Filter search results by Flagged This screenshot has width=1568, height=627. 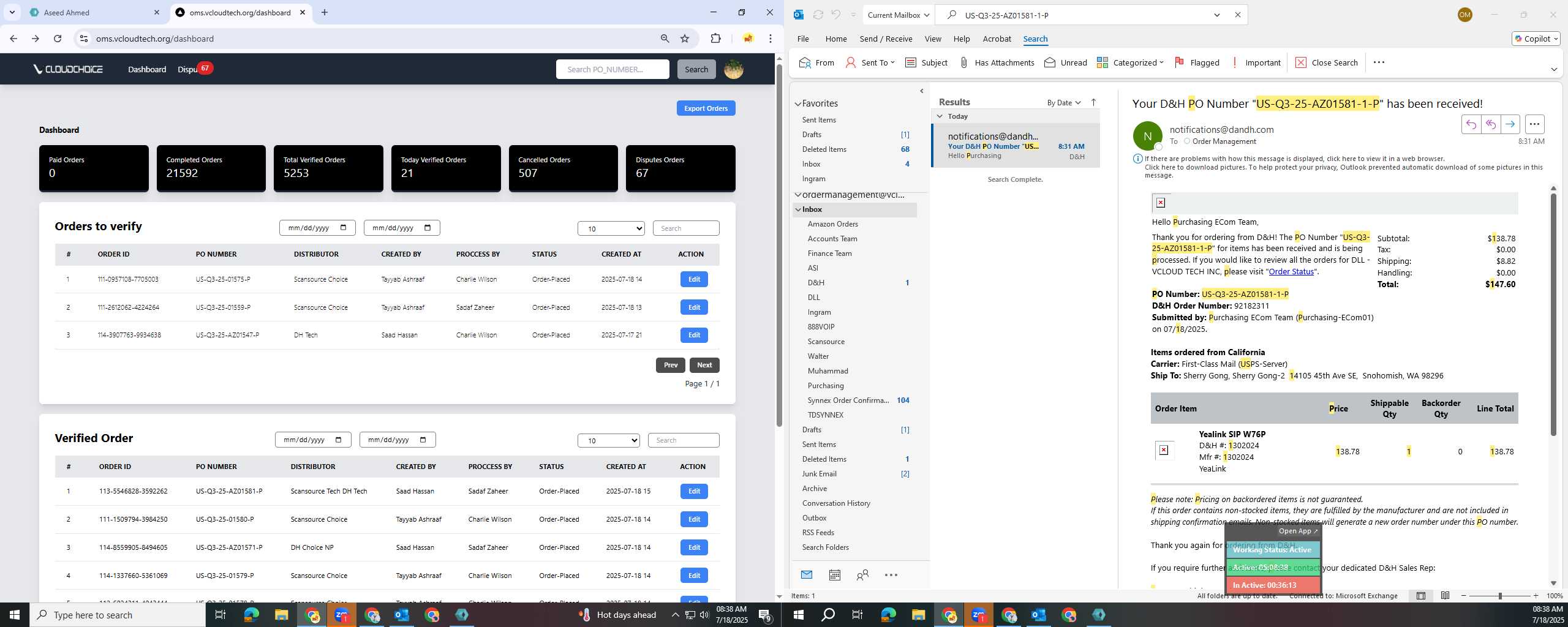[1197, 62]
